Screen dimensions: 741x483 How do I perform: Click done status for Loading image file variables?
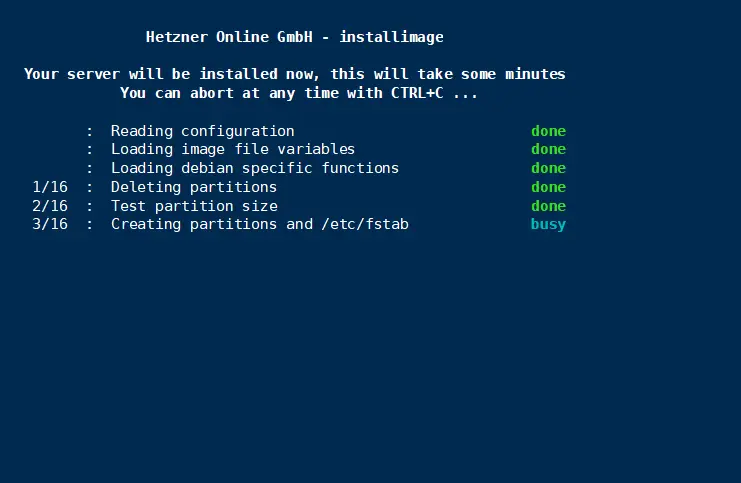point(548,149)
